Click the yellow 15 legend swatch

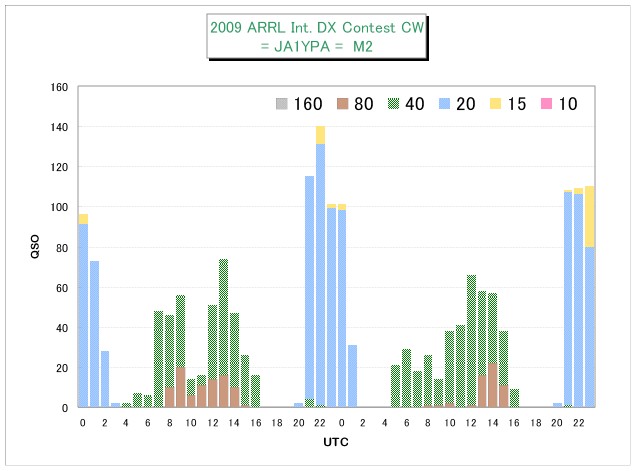pos(495,104)
